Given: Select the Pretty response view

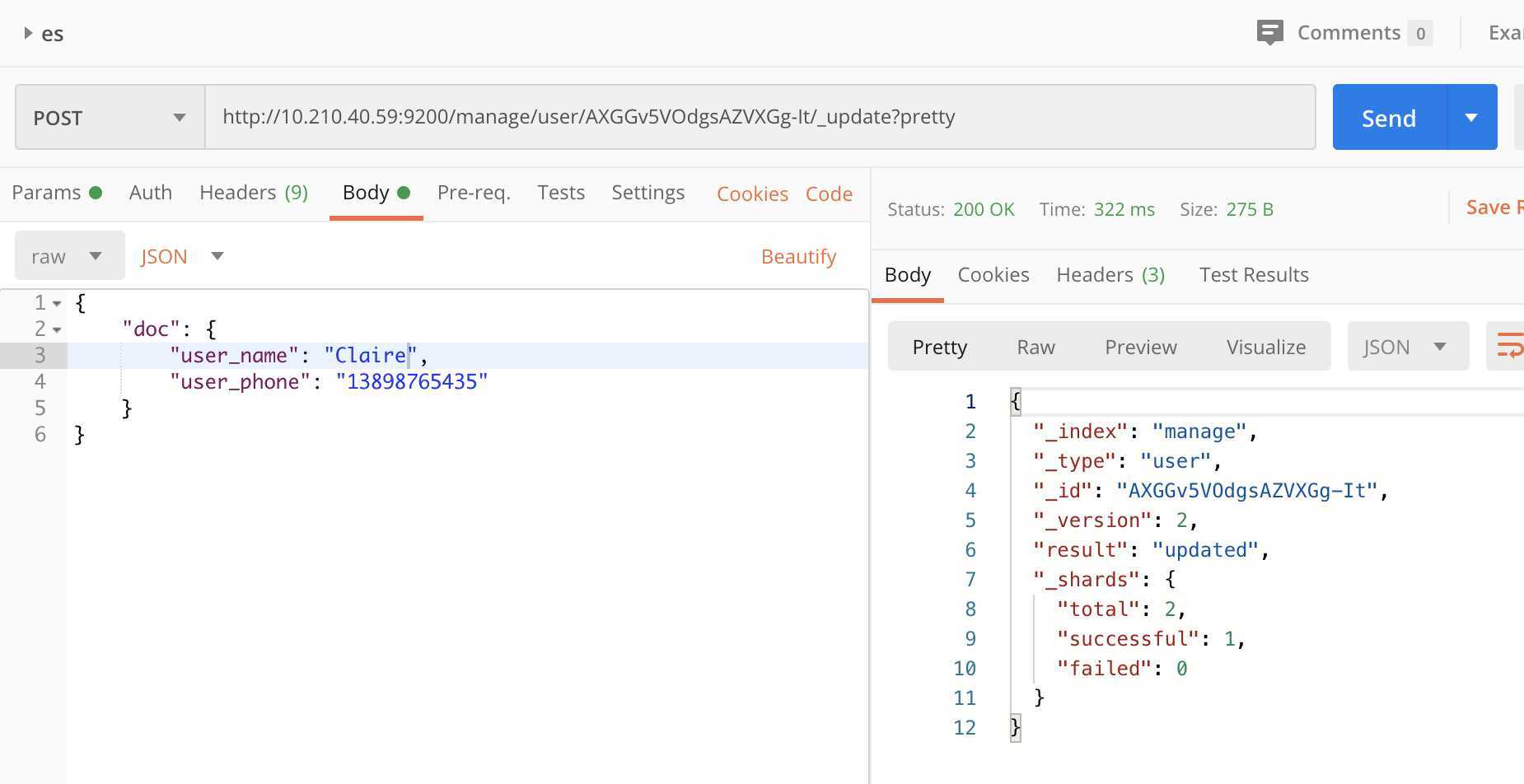Looking at the screenshot, I should (x=939, y=347).
